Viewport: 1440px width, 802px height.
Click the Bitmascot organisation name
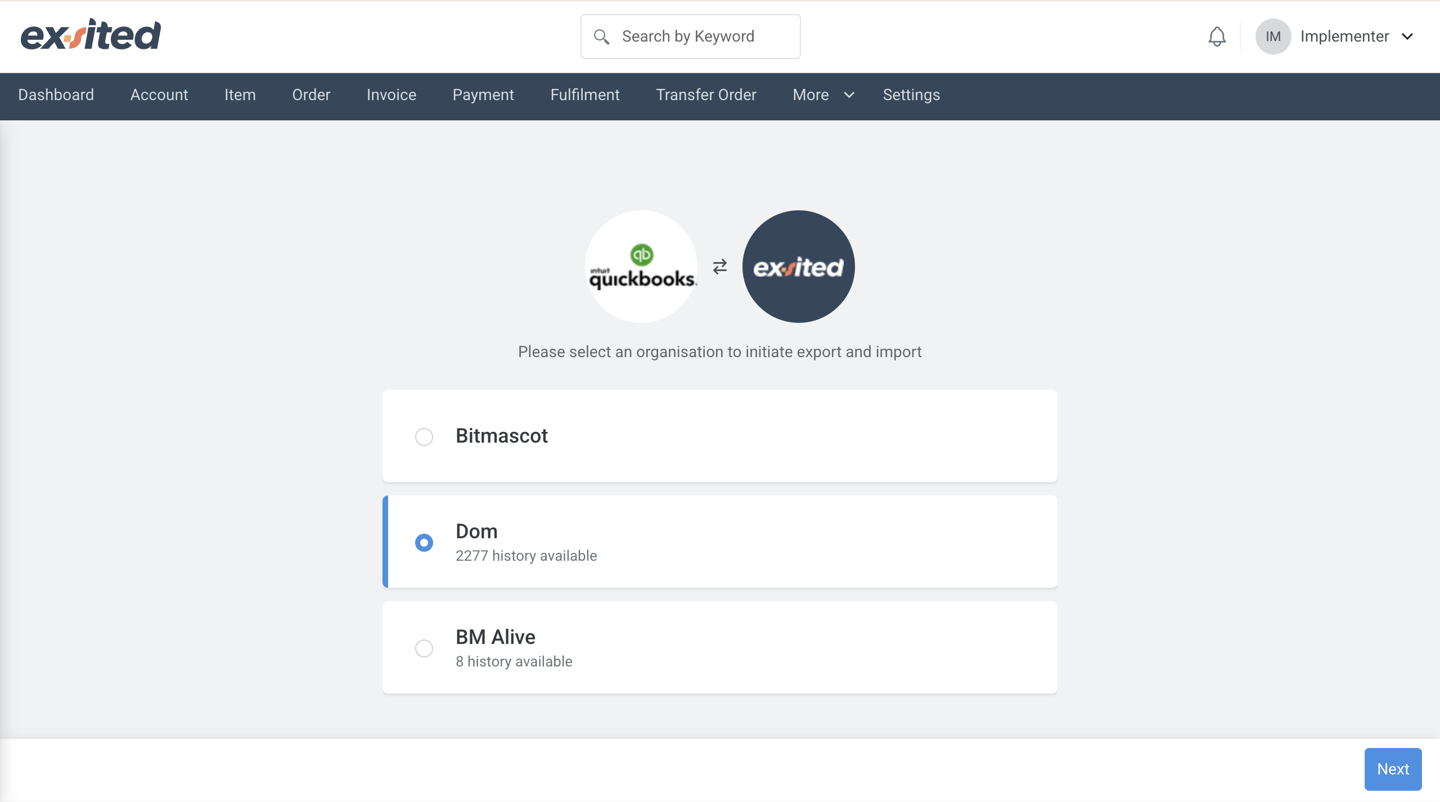tap(502, 436)
